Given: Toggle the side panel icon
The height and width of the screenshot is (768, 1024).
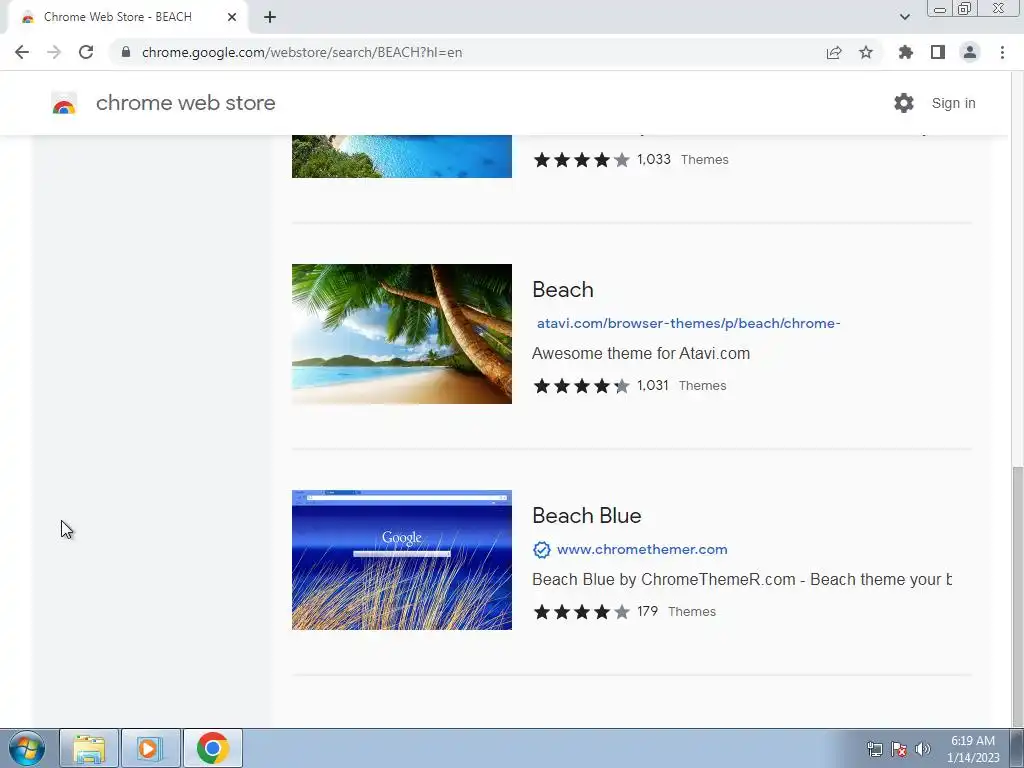Looking at the screenshot, I should click(x=938, y=52).
